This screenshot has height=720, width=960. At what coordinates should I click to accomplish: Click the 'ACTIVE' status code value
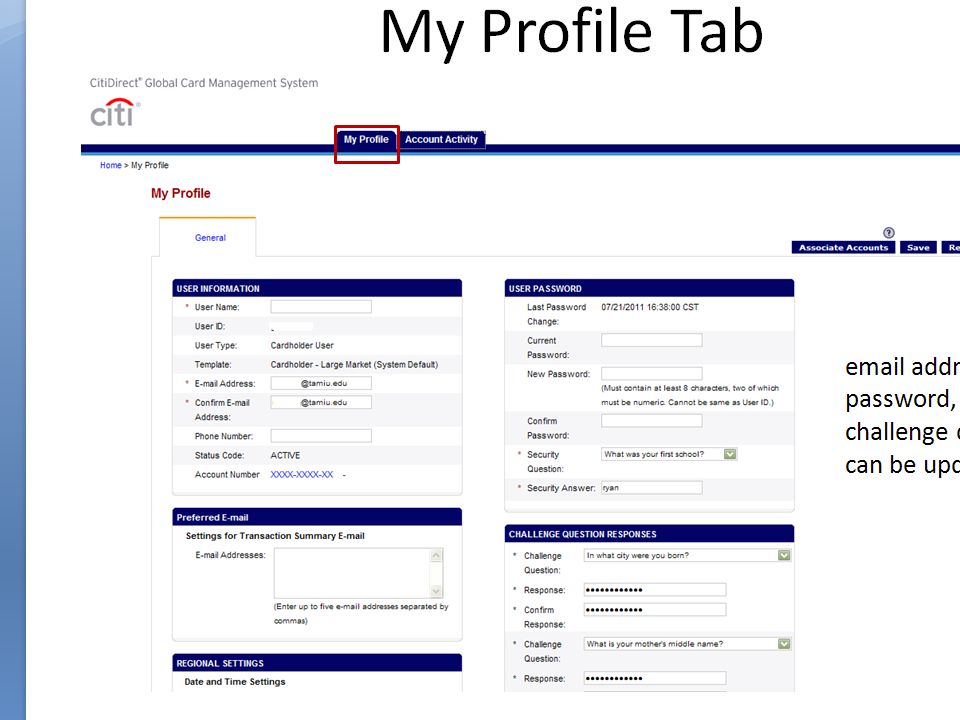click(x=285, y=456)
